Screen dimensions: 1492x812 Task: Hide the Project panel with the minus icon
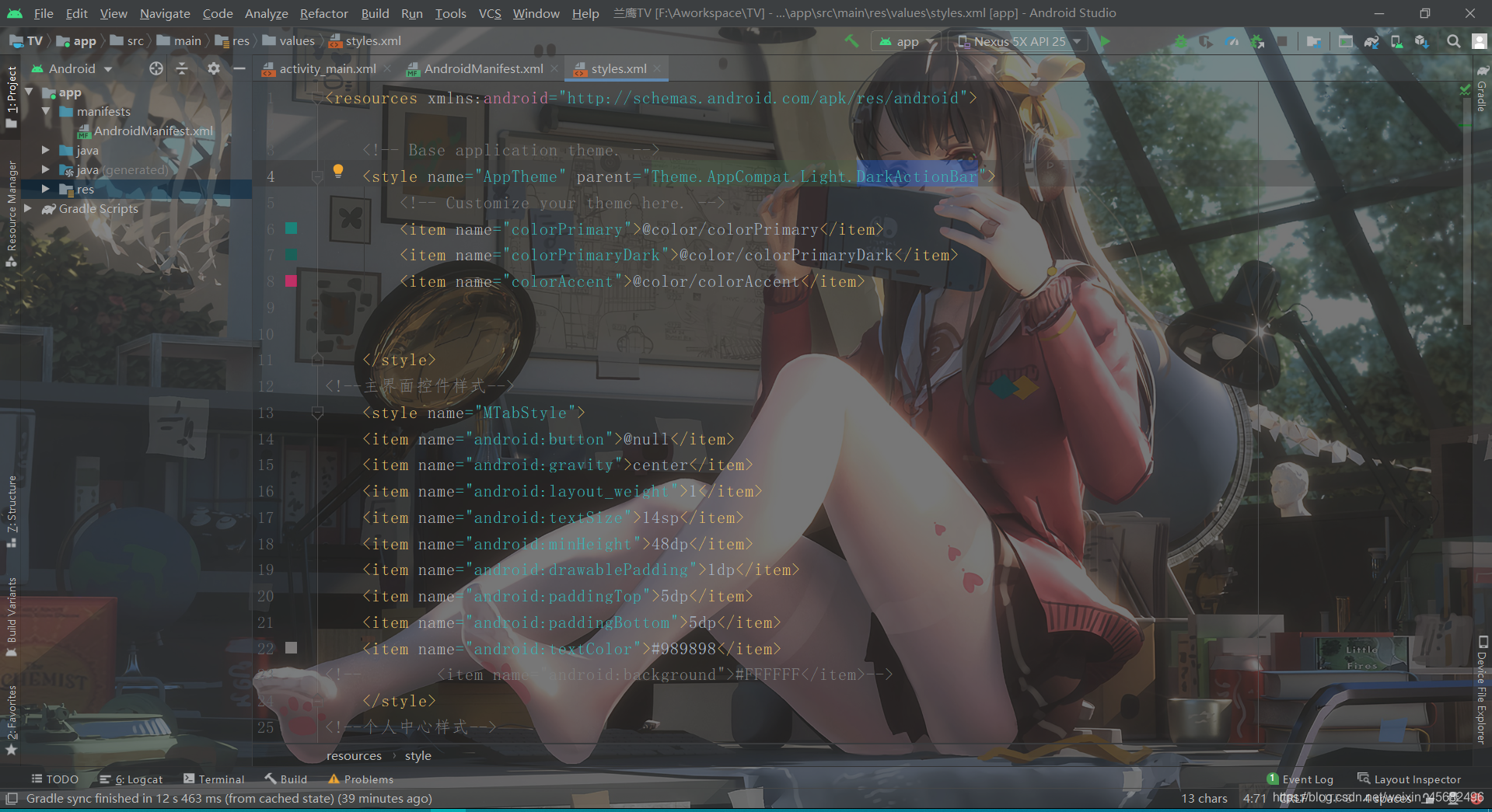point(239,68)
